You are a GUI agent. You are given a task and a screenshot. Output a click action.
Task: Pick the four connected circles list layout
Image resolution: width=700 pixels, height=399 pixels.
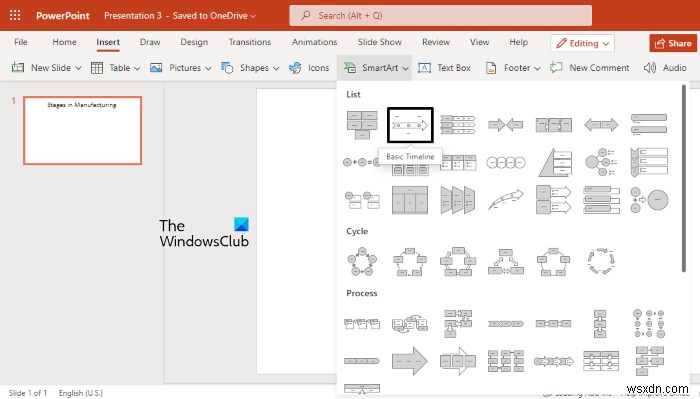505,162
